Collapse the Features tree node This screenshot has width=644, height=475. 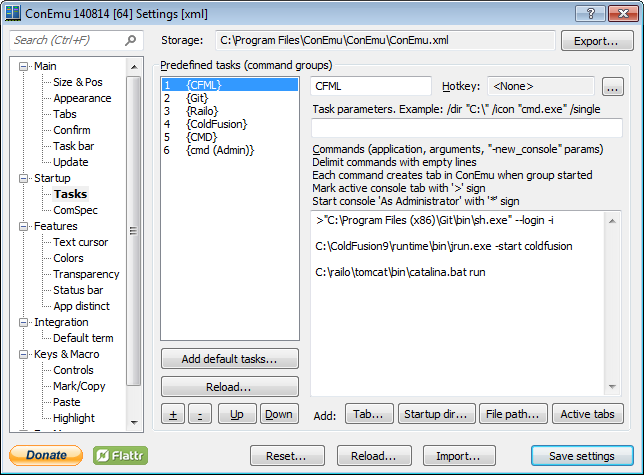(24, 226)
